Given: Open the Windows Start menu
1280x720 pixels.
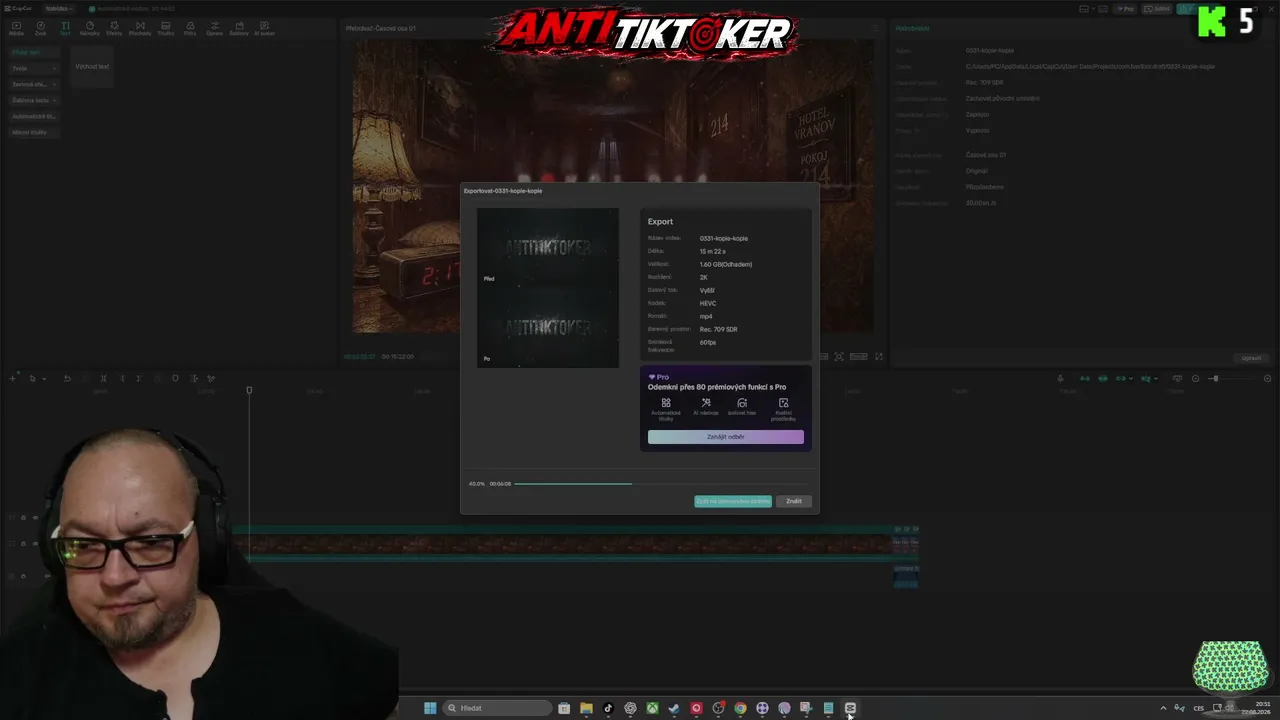Looking at the screenshot, I should (430, 708).
